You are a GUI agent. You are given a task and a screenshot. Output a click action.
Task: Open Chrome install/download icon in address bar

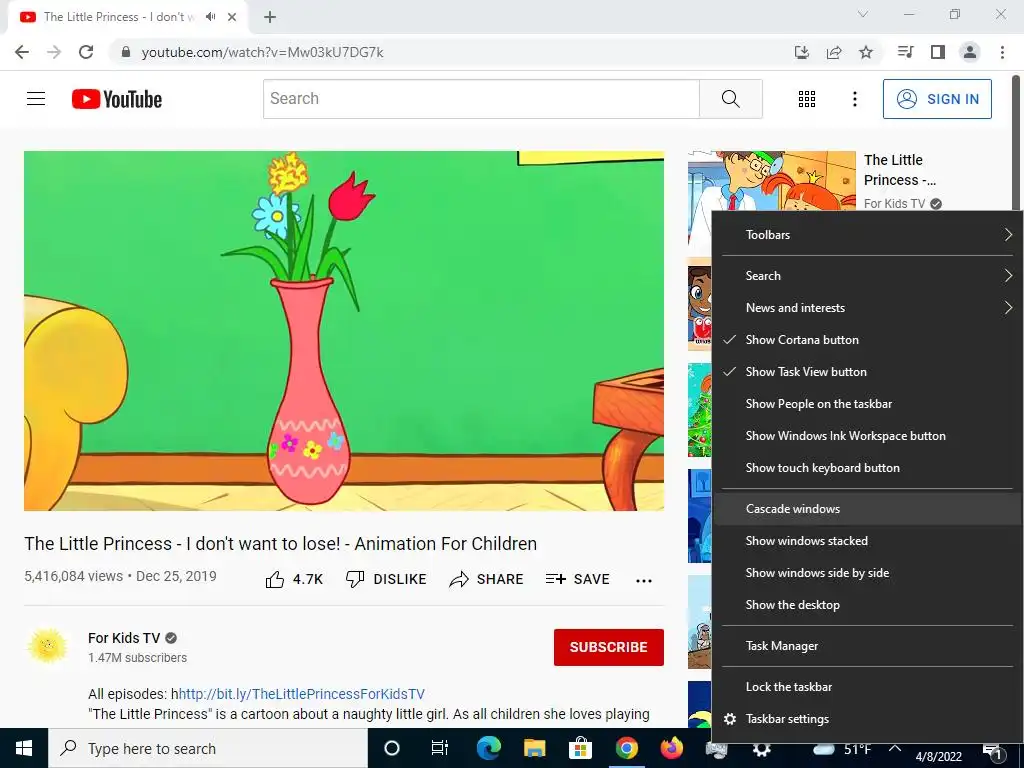click(x=802, y=52)
